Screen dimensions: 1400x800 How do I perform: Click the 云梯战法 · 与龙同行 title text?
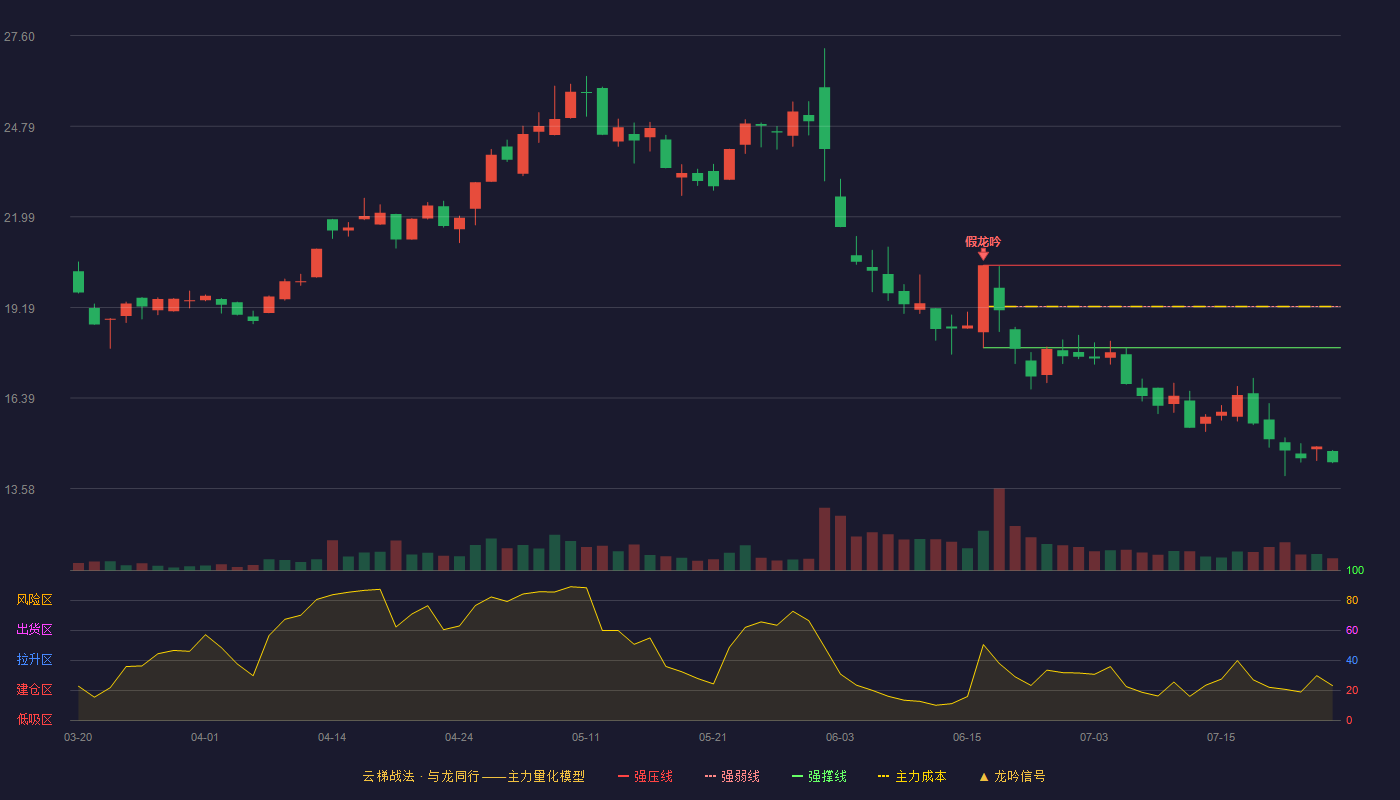[x=421, y=776]
